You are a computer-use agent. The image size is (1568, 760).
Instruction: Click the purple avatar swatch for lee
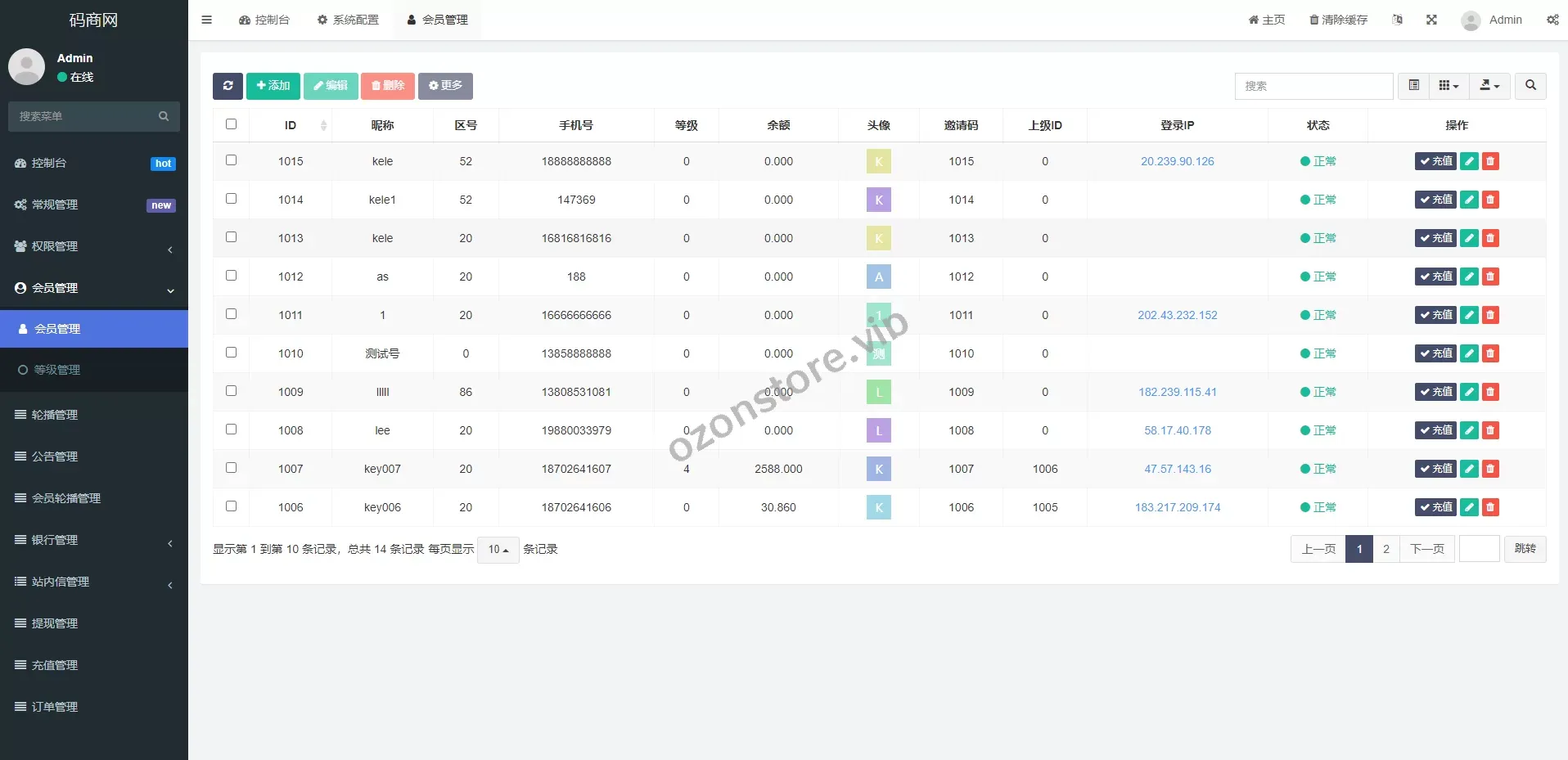878,430
